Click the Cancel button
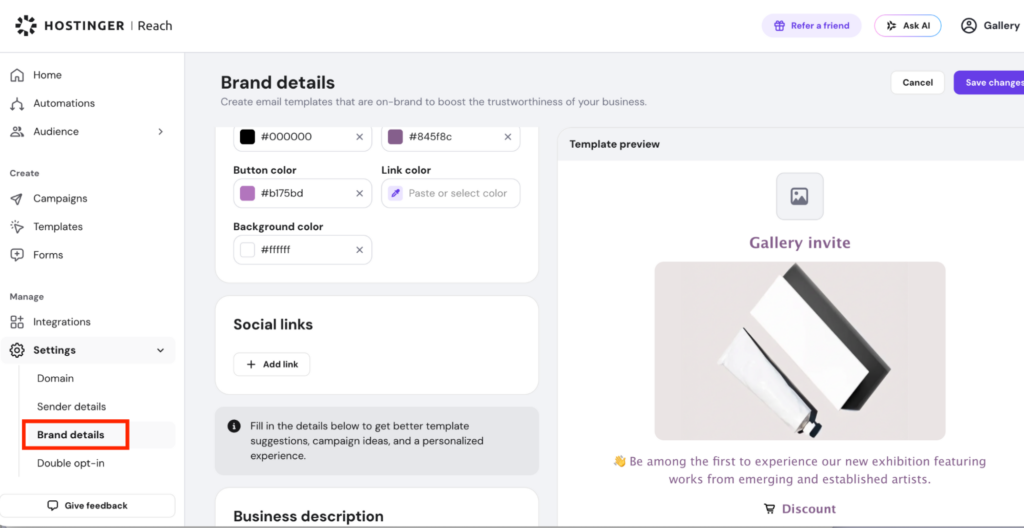 [x=918, y=82]
